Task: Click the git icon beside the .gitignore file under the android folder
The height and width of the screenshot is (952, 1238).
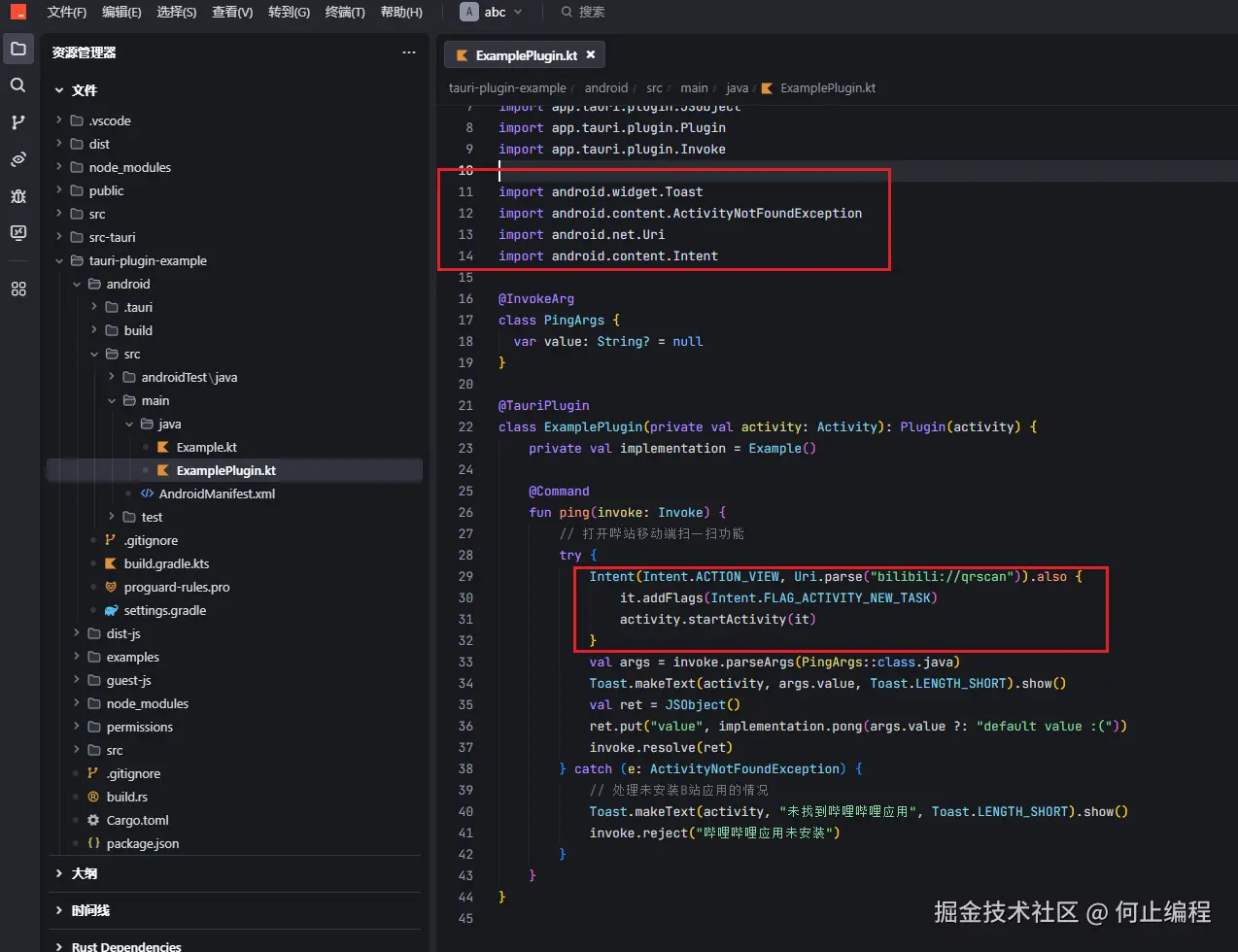Action: (111, 540)
